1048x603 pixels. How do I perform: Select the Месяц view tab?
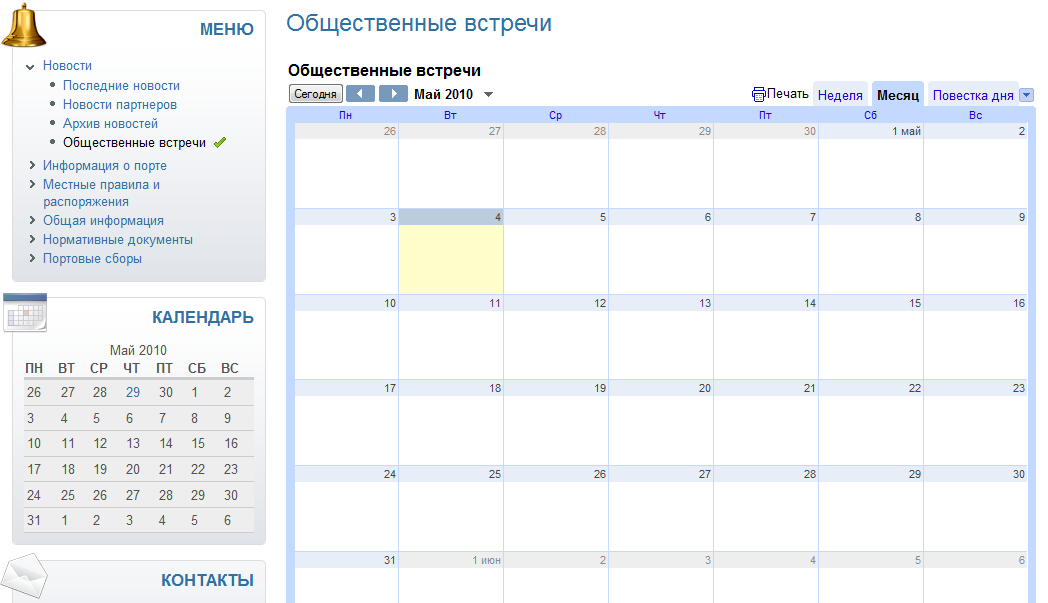898,96
